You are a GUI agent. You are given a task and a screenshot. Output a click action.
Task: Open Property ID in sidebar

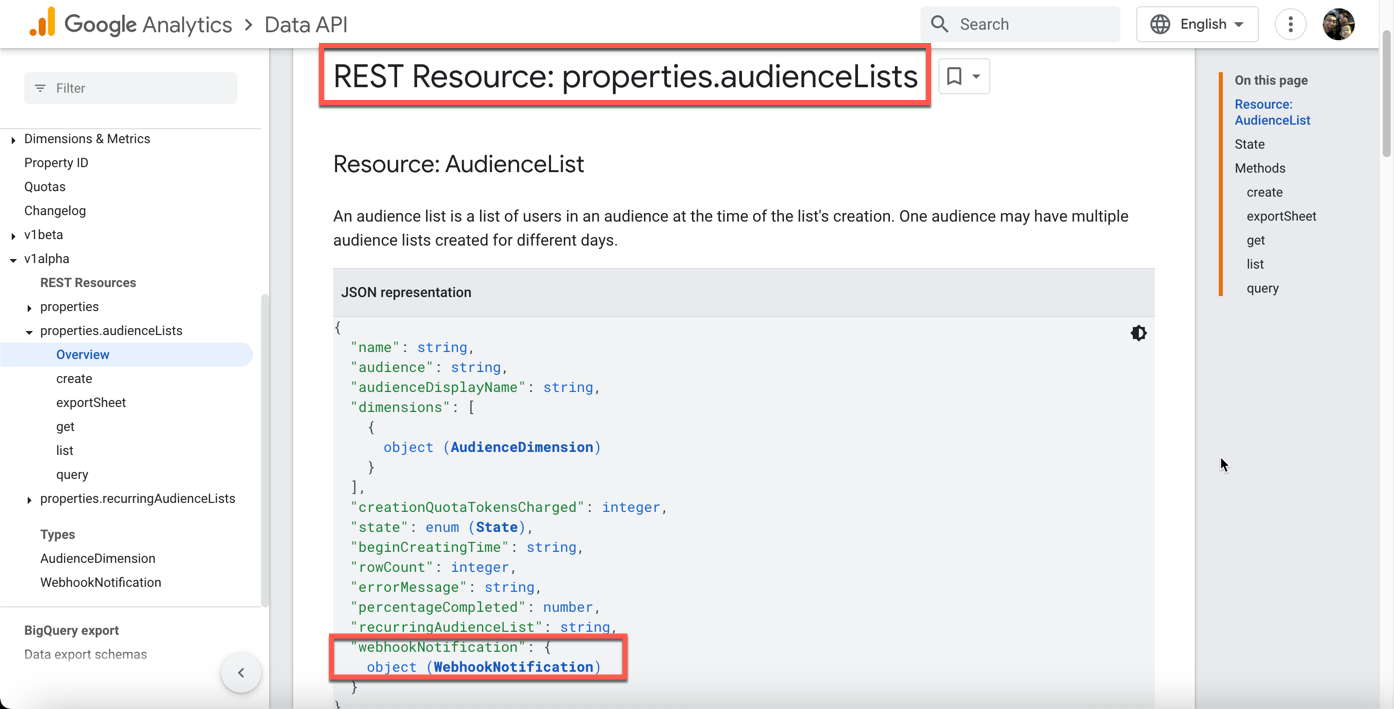[x=56, y=162]
